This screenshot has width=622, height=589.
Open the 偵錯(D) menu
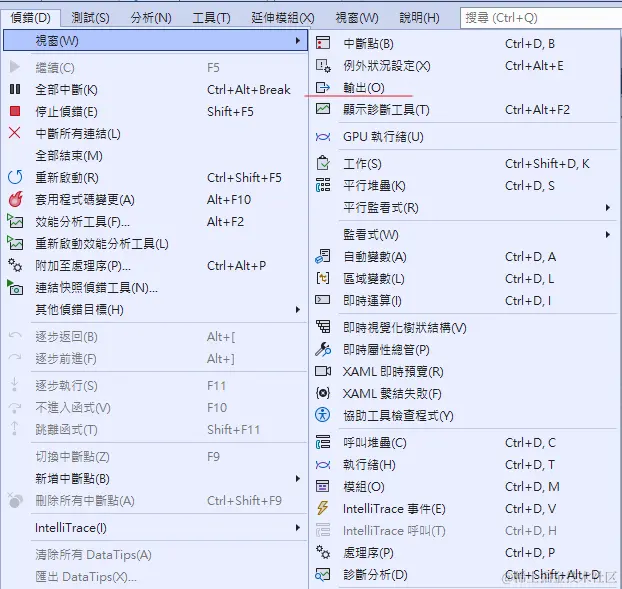[31, 18]
